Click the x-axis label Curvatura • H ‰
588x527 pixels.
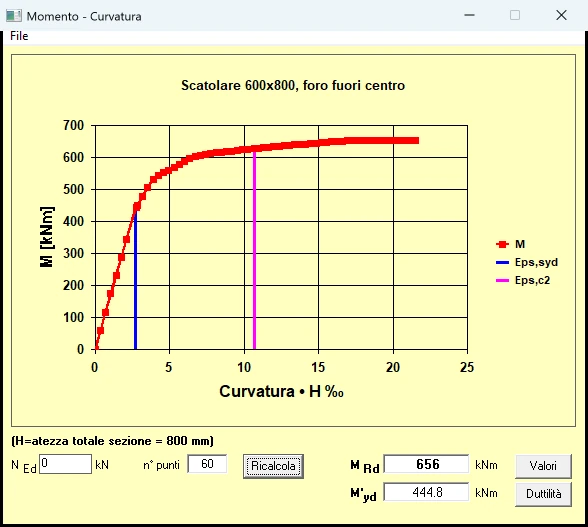[x=282, y=392]
